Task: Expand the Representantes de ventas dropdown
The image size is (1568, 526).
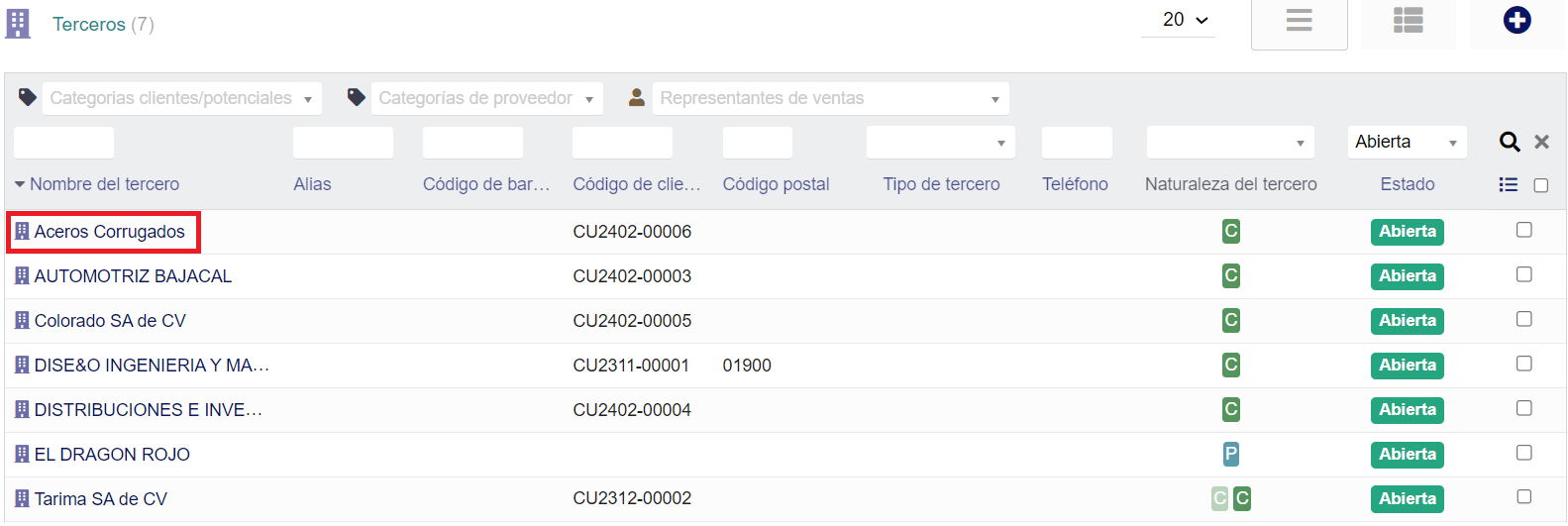Action: 830,99
